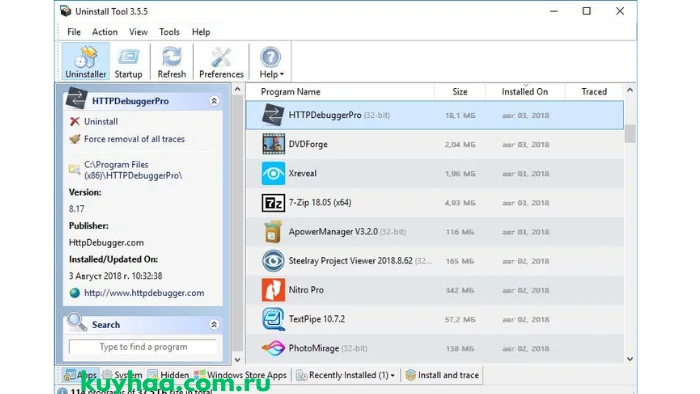This screenshot has width=700, height=394.
Task: Click the HTTPDebuggerPro icon in list
Action: [273, 115]
